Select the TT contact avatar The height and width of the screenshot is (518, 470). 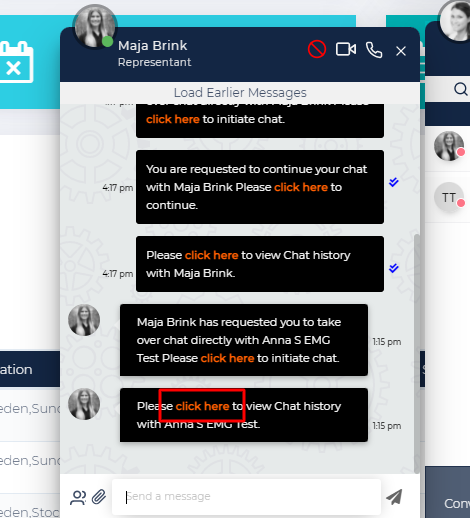[x=449, y=197]
